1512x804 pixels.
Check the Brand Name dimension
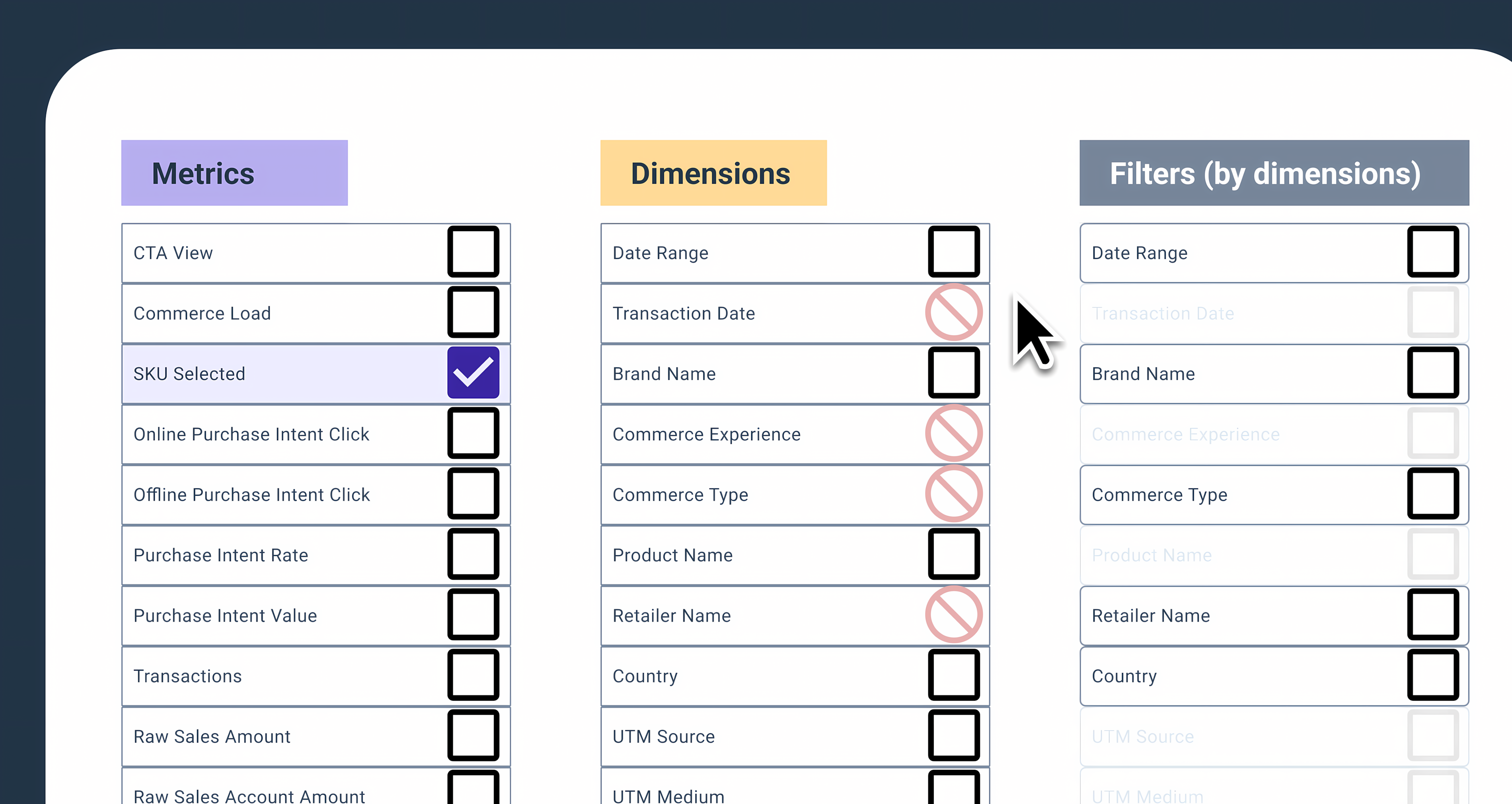953,373
